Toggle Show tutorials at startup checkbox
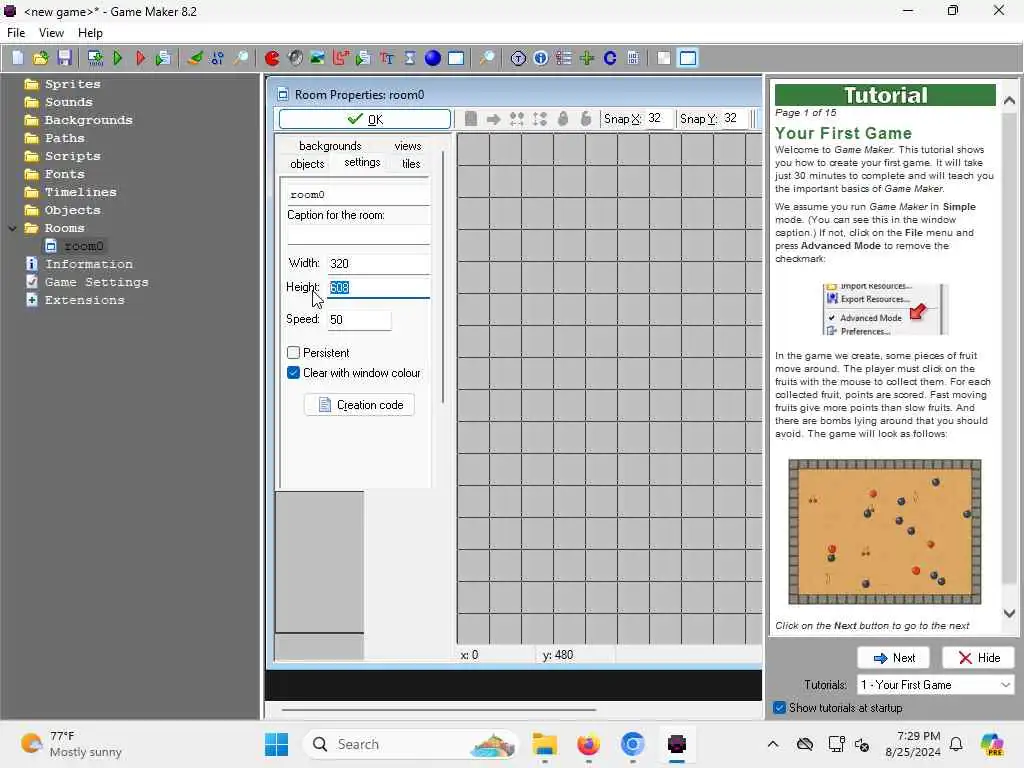 [x=779, y=708]
